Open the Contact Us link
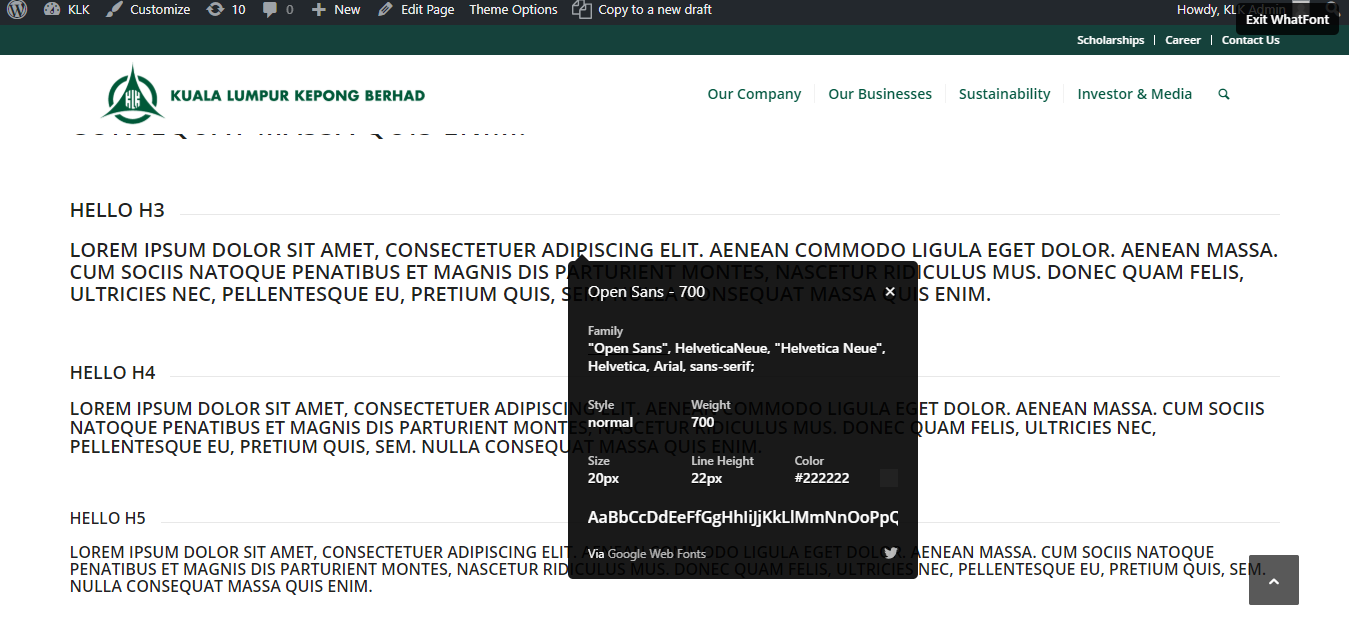 coord(1251,40)
